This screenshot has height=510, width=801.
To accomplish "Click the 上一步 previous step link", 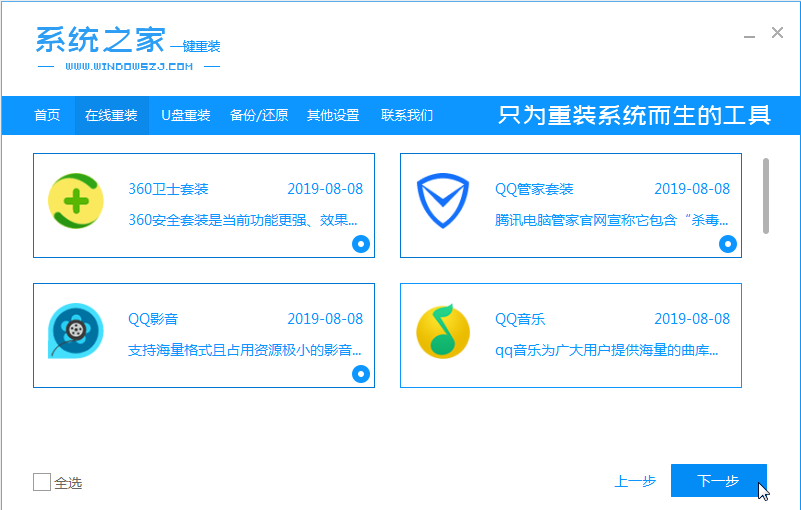I will coord(635,482).
